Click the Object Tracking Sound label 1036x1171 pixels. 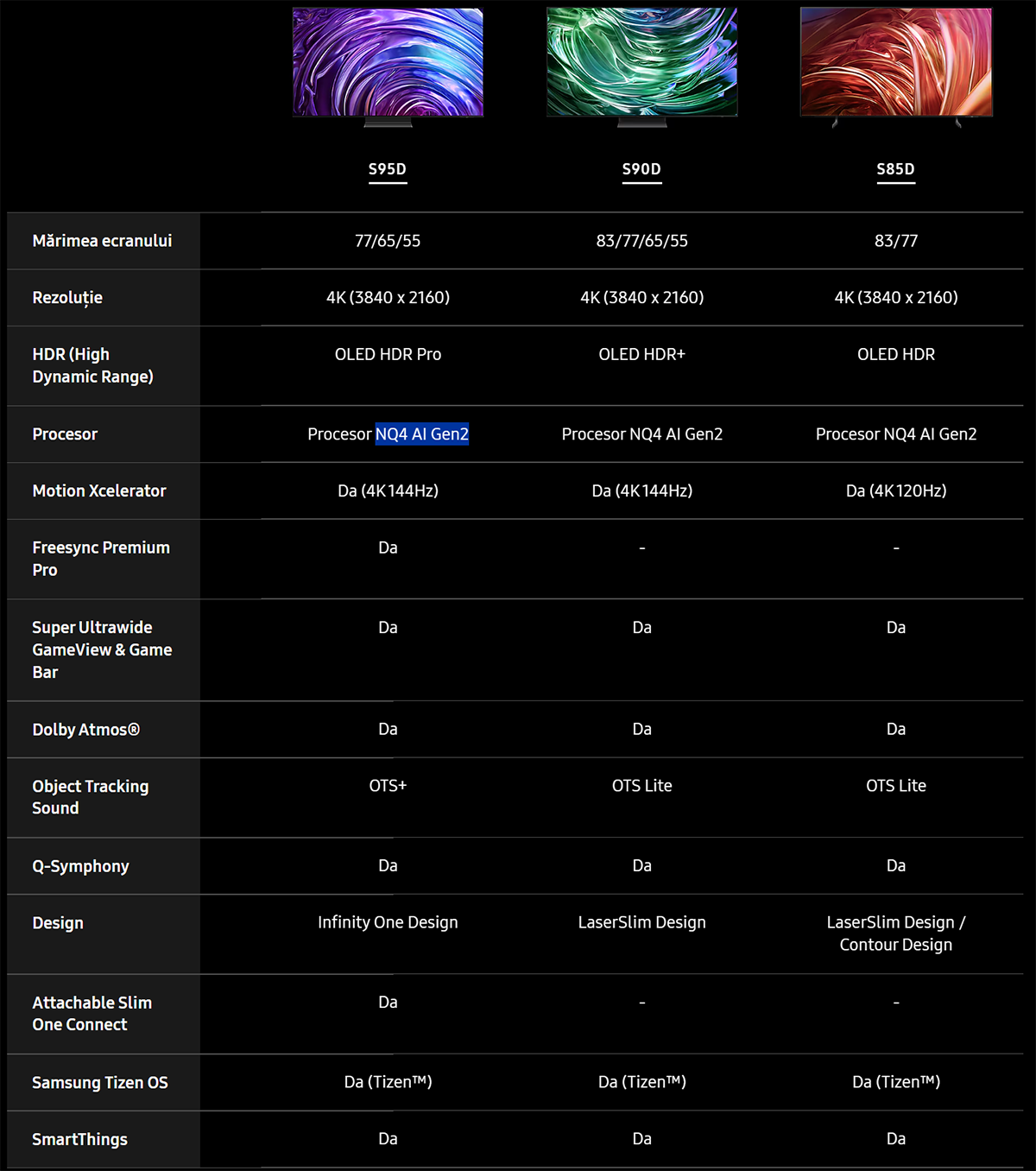(91, 797)
